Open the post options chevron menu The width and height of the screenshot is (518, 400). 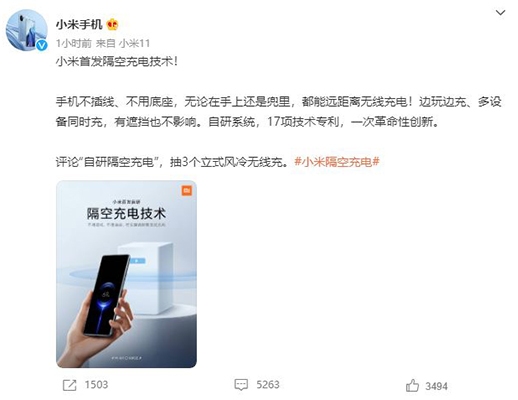[500, 13]
